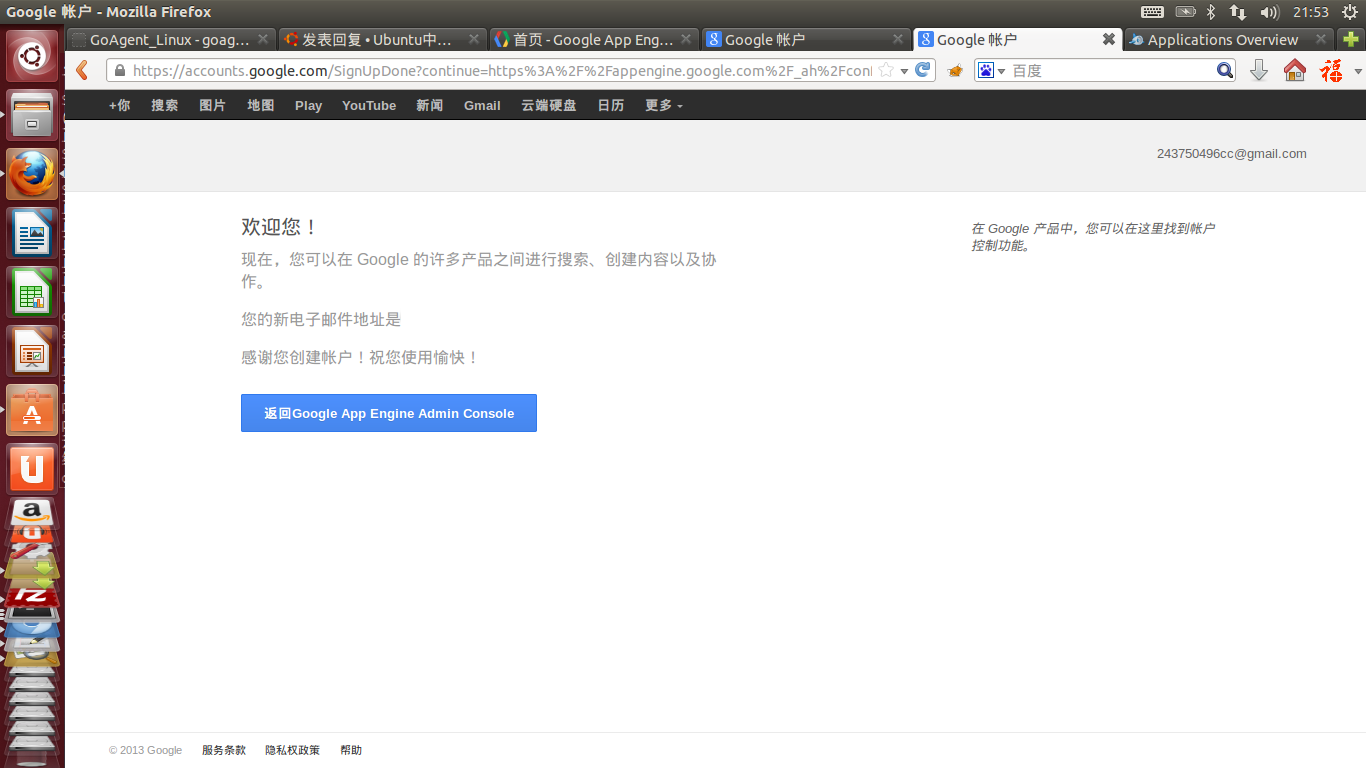Go to the Home page icon
The width and height of the screenshot is (1366, 768).
1295,70
